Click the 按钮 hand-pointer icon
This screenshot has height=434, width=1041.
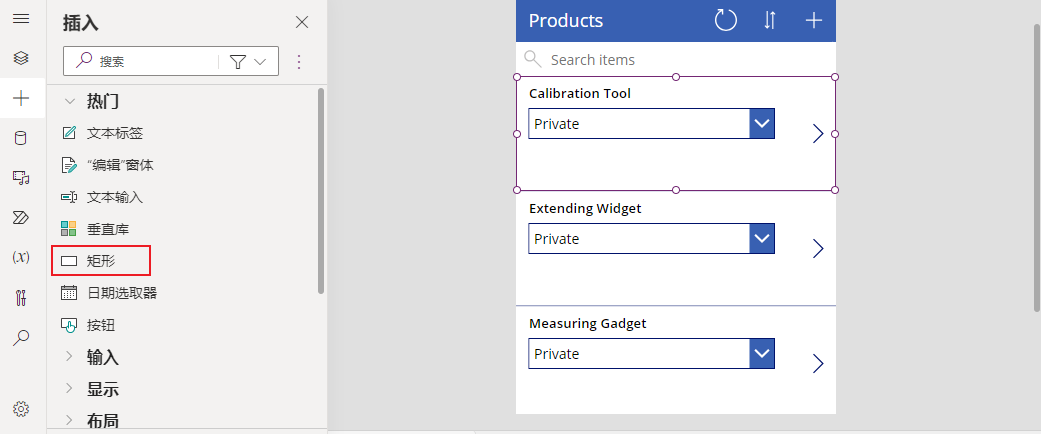tap(69, 325)
